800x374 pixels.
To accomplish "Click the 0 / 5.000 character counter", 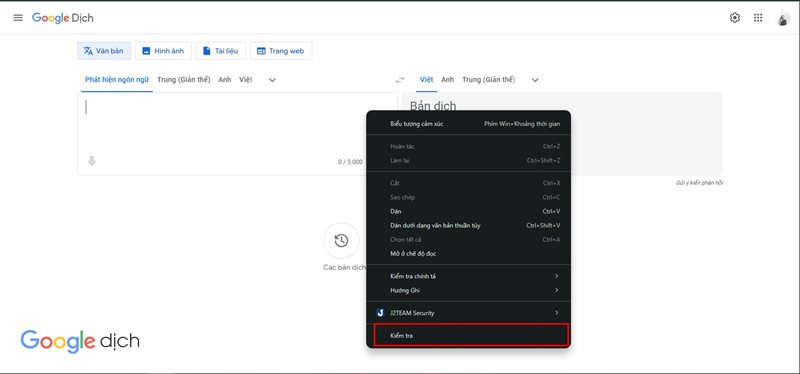I will 350,162.
